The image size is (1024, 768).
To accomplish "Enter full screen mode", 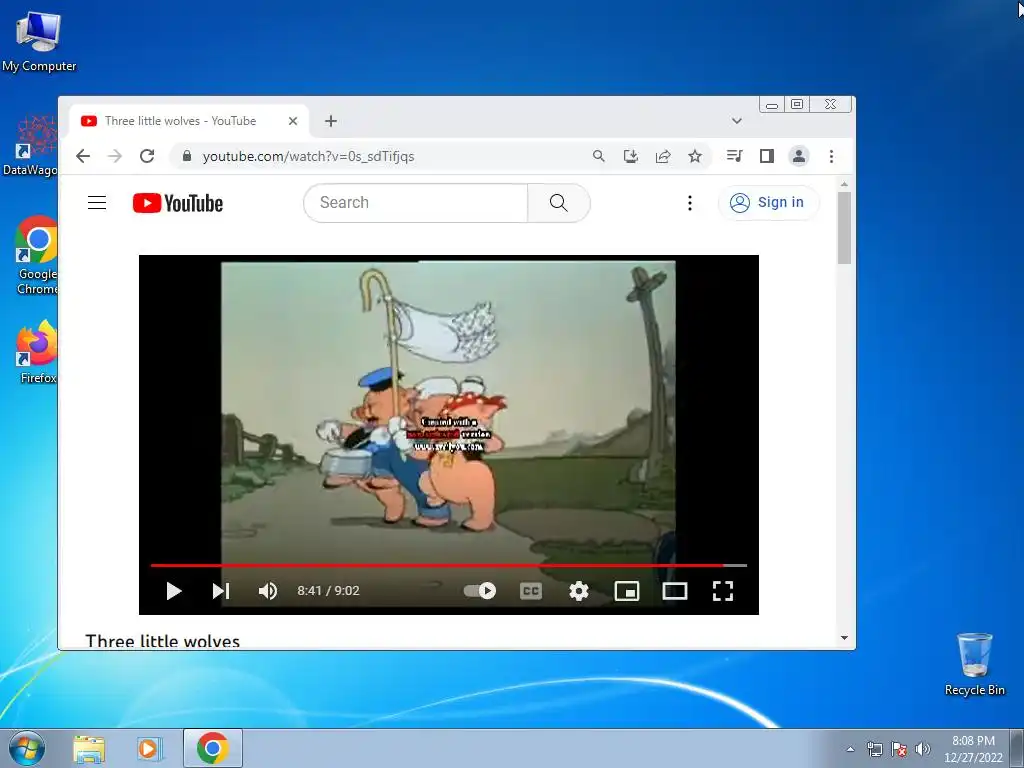I will [x=723, y=591].
